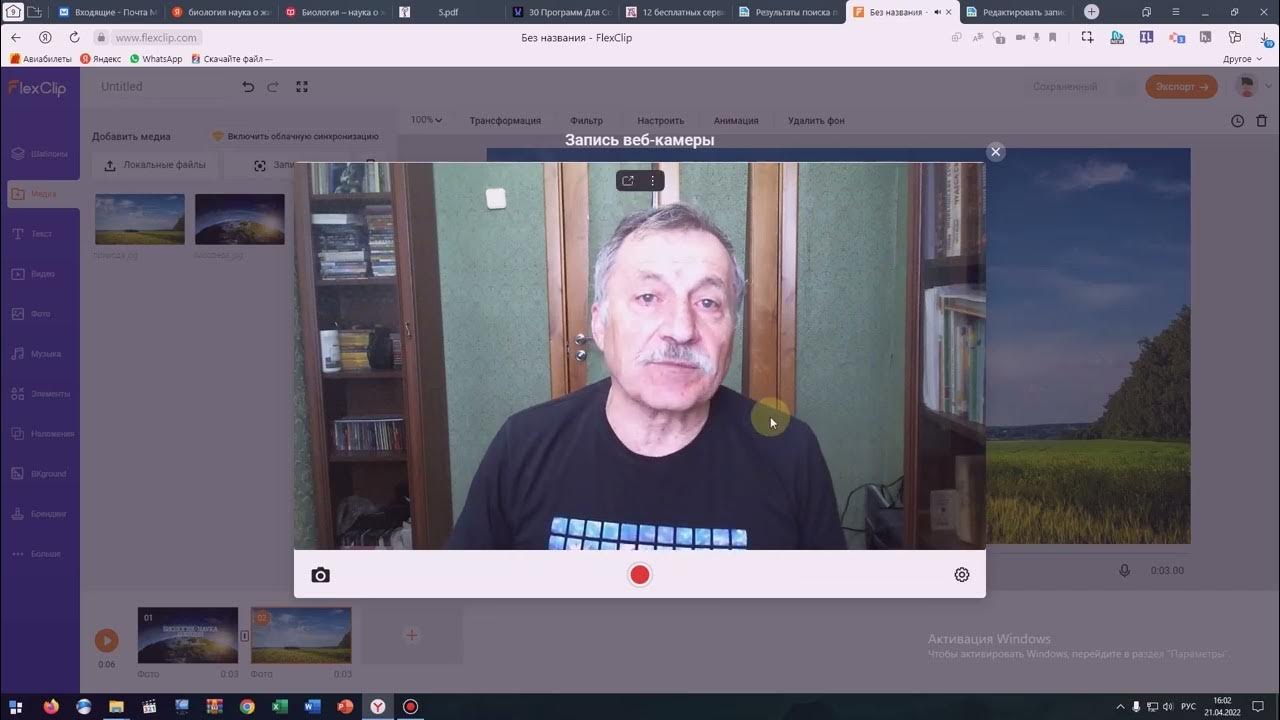Open a new browser tab

pos(1092,12)
